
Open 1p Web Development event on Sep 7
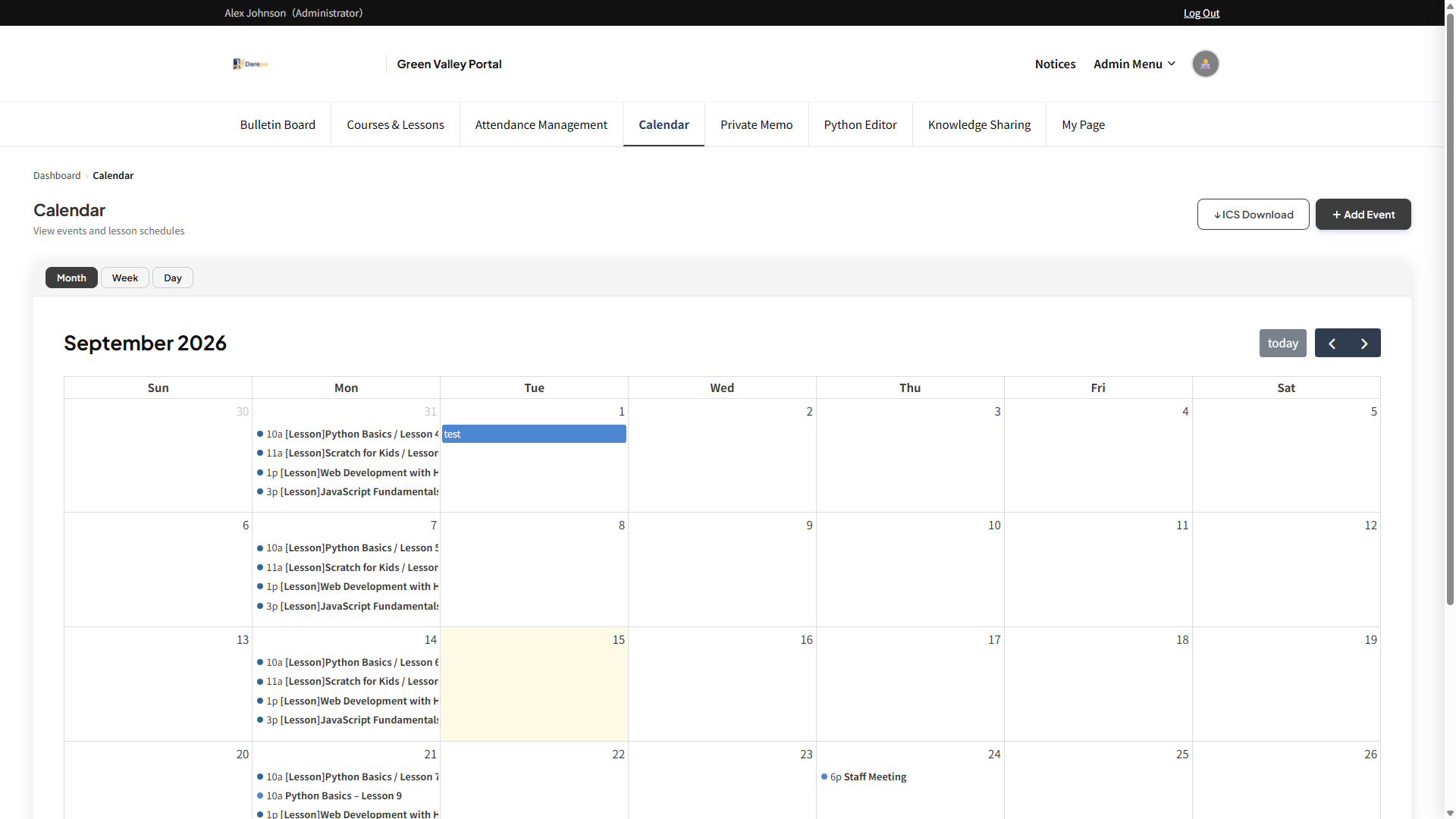[347, 586]
